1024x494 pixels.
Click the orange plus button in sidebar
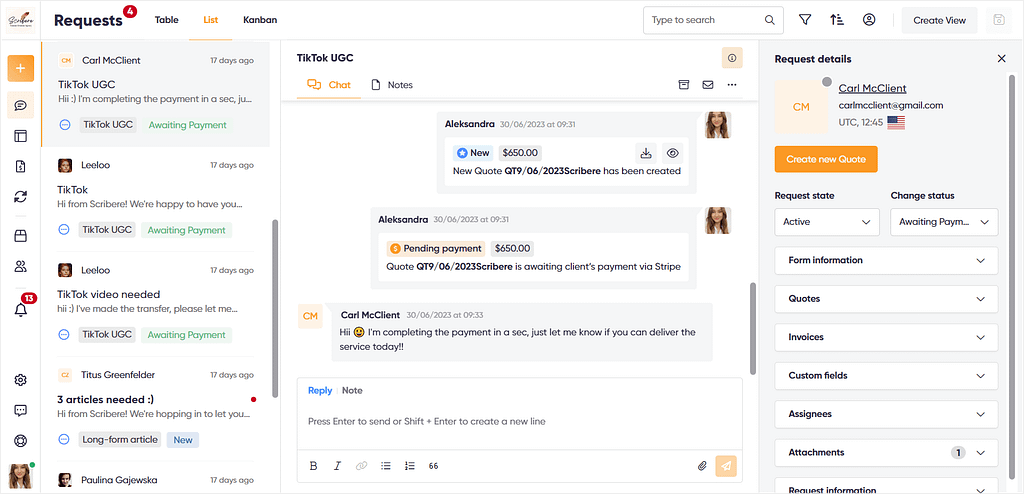click(20, 69)
